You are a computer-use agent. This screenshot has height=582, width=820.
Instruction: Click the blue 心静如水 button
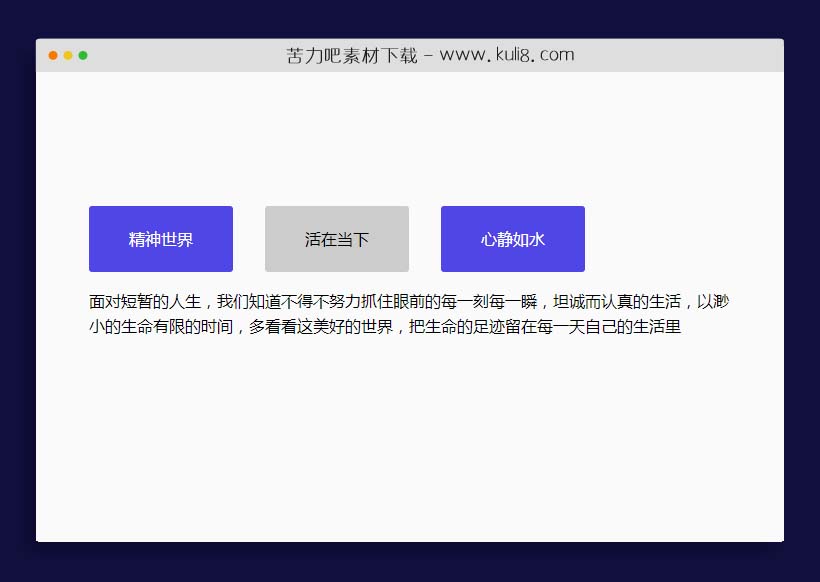click(x=512, y=239)
